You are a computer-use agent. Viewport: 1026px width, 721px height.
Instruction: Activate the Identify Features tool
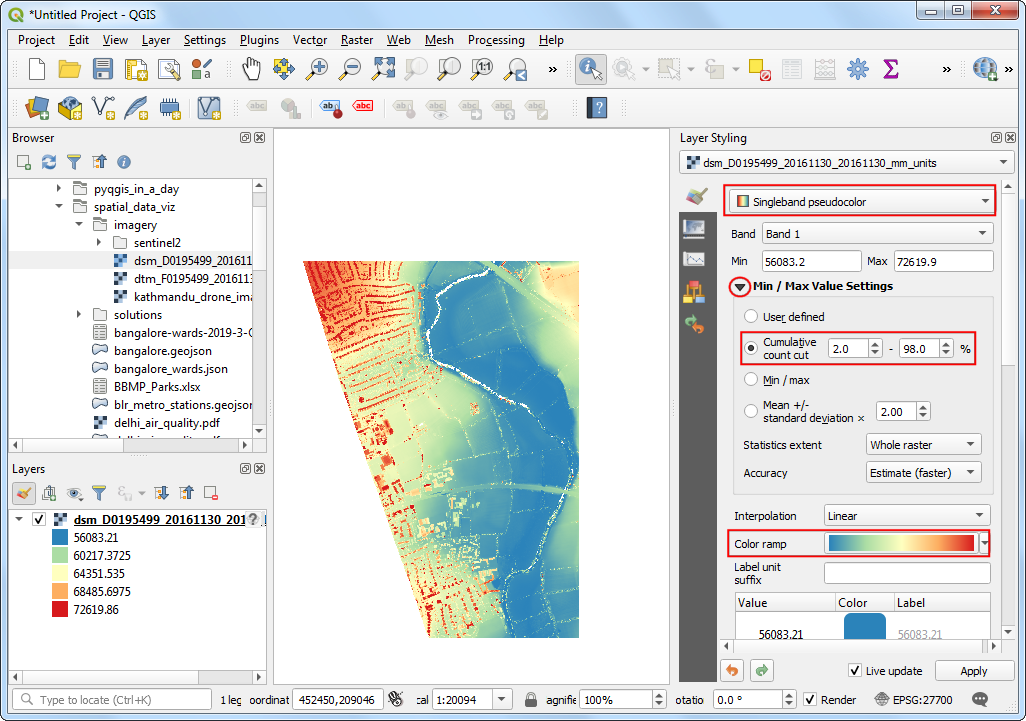[591, 69]
